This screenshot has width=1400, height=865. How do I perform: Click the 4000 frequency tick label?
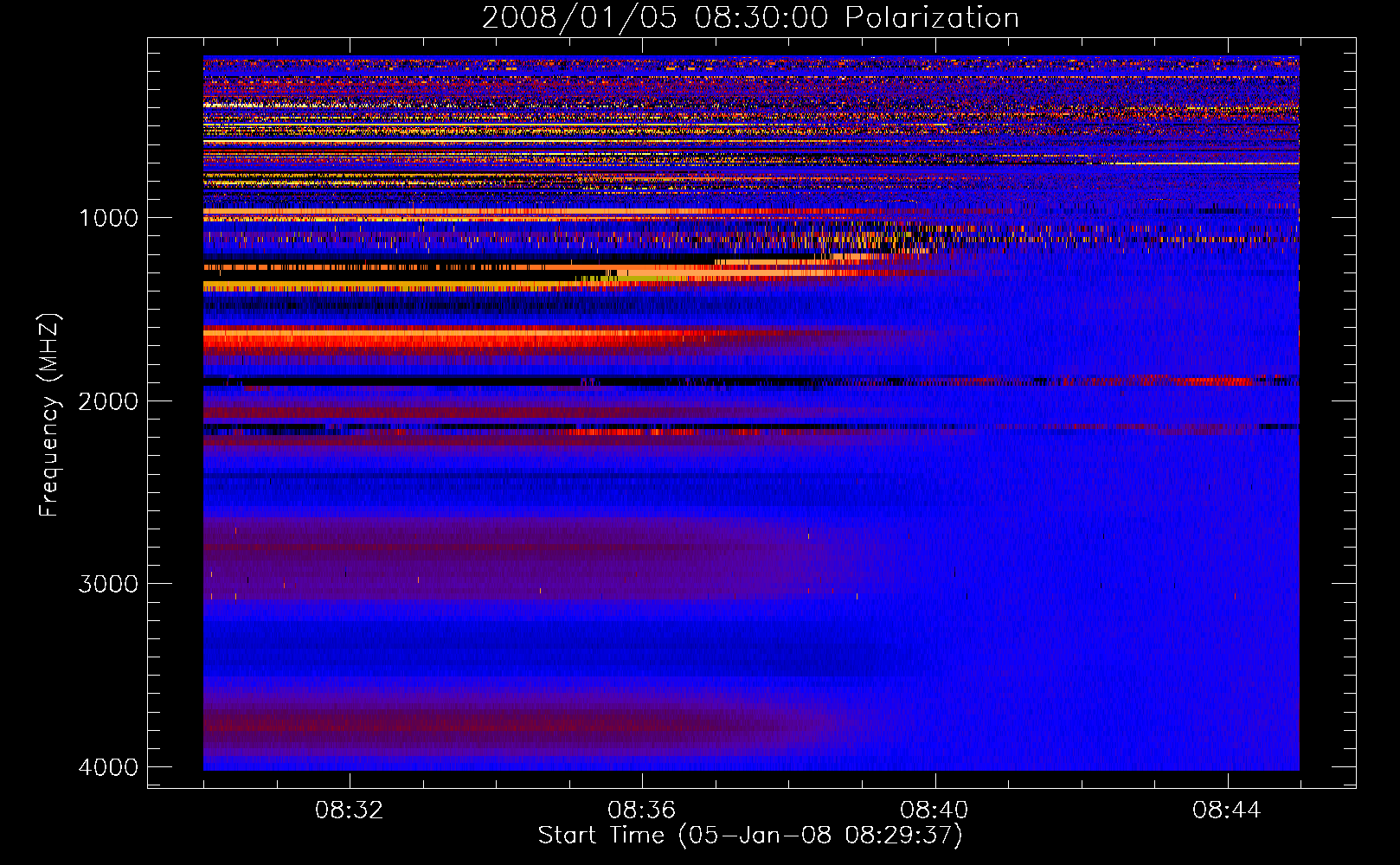pyautogui.click(x=108, y=767)
